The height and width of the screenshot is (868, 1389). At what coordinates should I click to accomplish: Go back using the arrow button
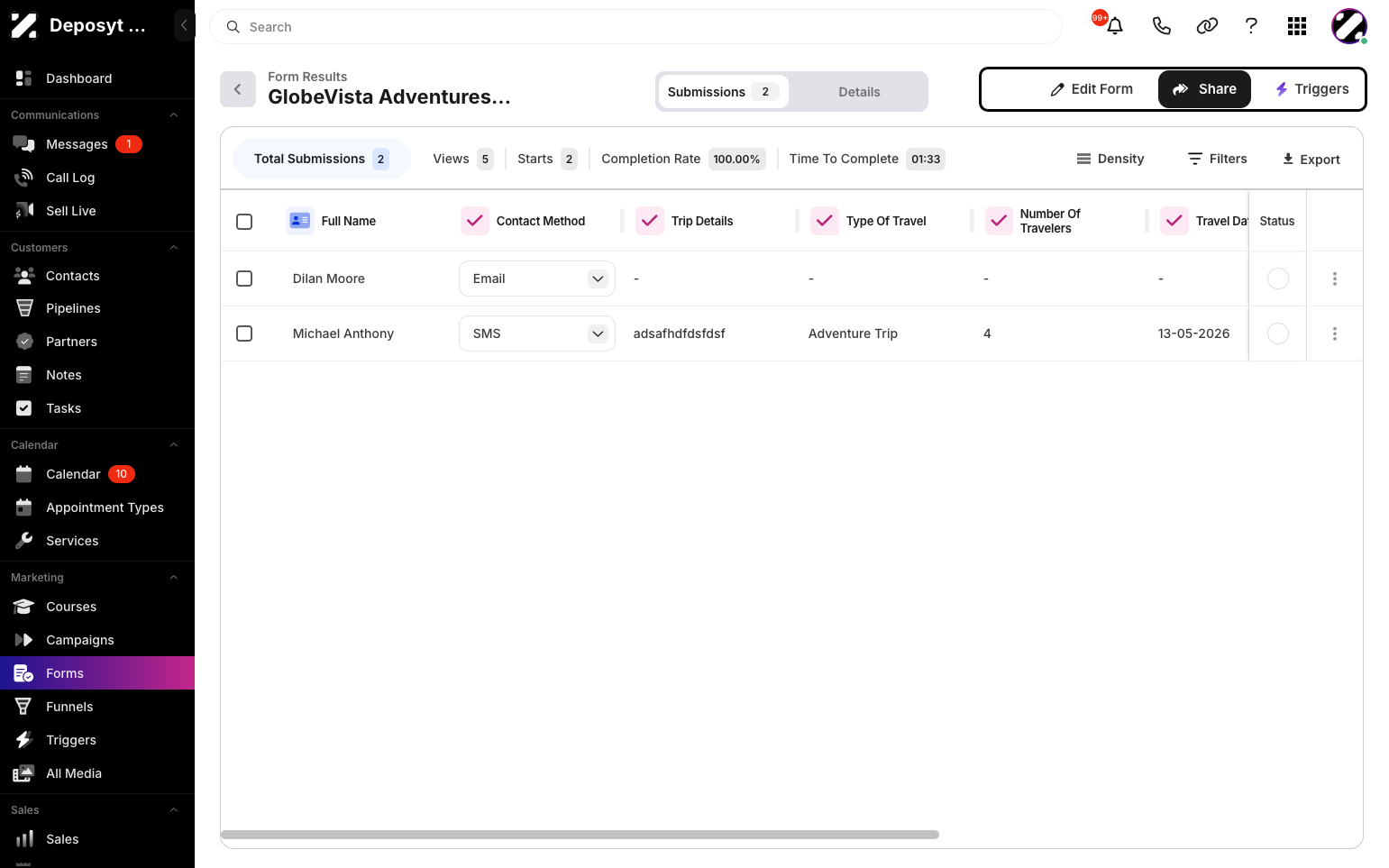tap(238, 89)
